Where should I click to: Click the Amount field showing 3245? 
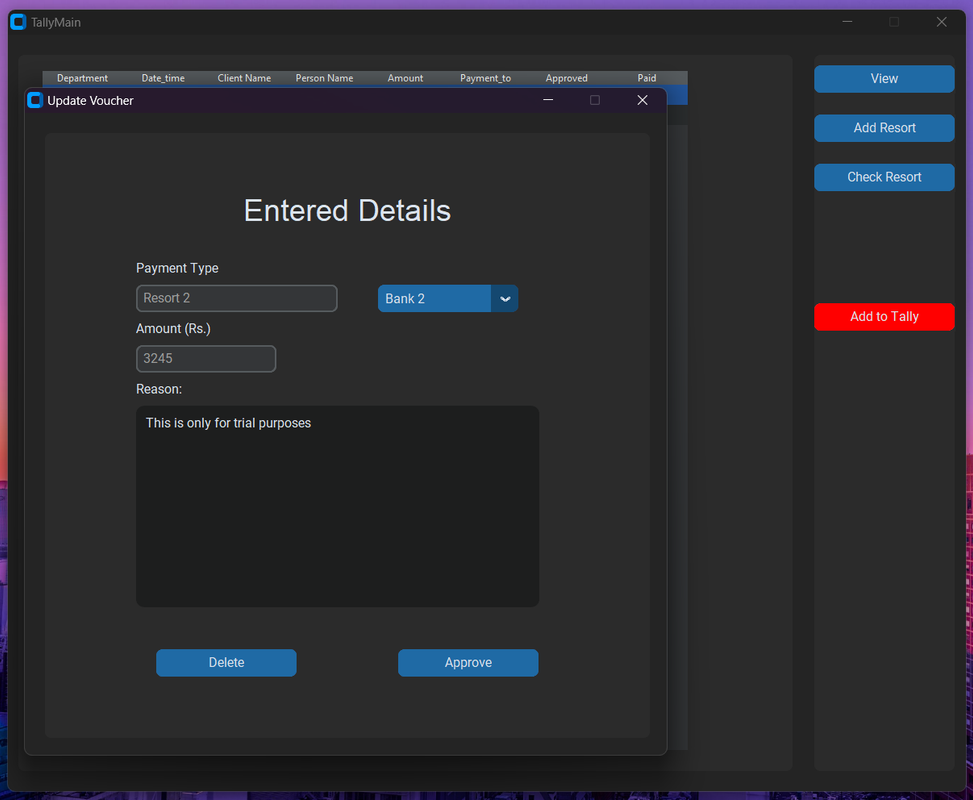pos(206,359)
